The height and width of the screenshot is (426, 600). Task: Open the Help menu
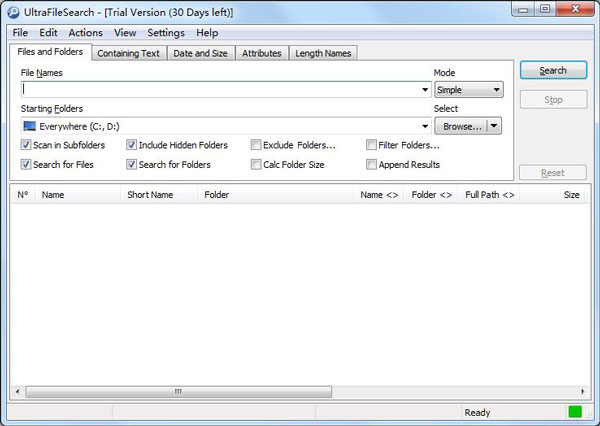pyautogui.click(x=207, y=33)
